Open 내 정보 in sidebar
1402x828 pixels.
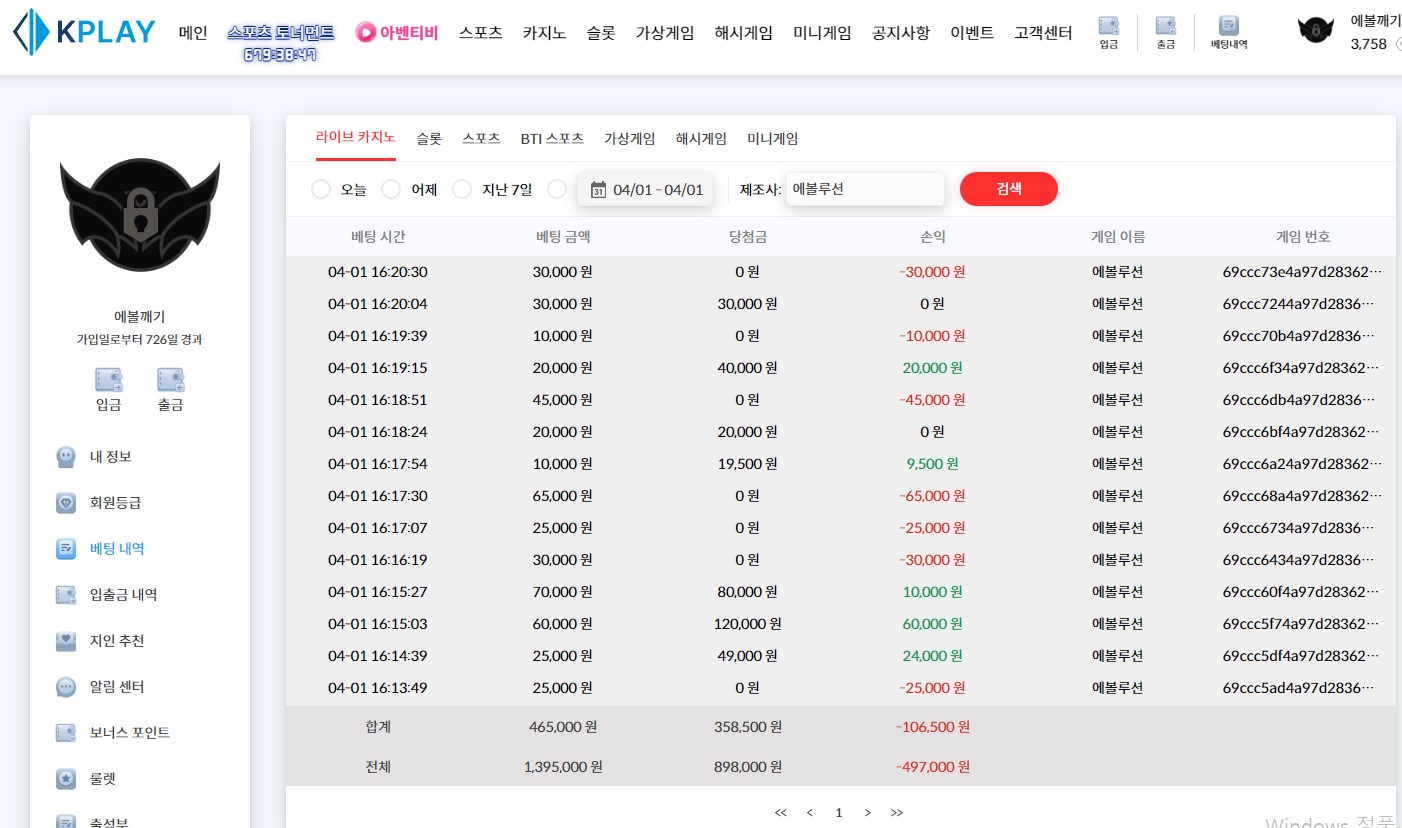(x=110, y=457)
